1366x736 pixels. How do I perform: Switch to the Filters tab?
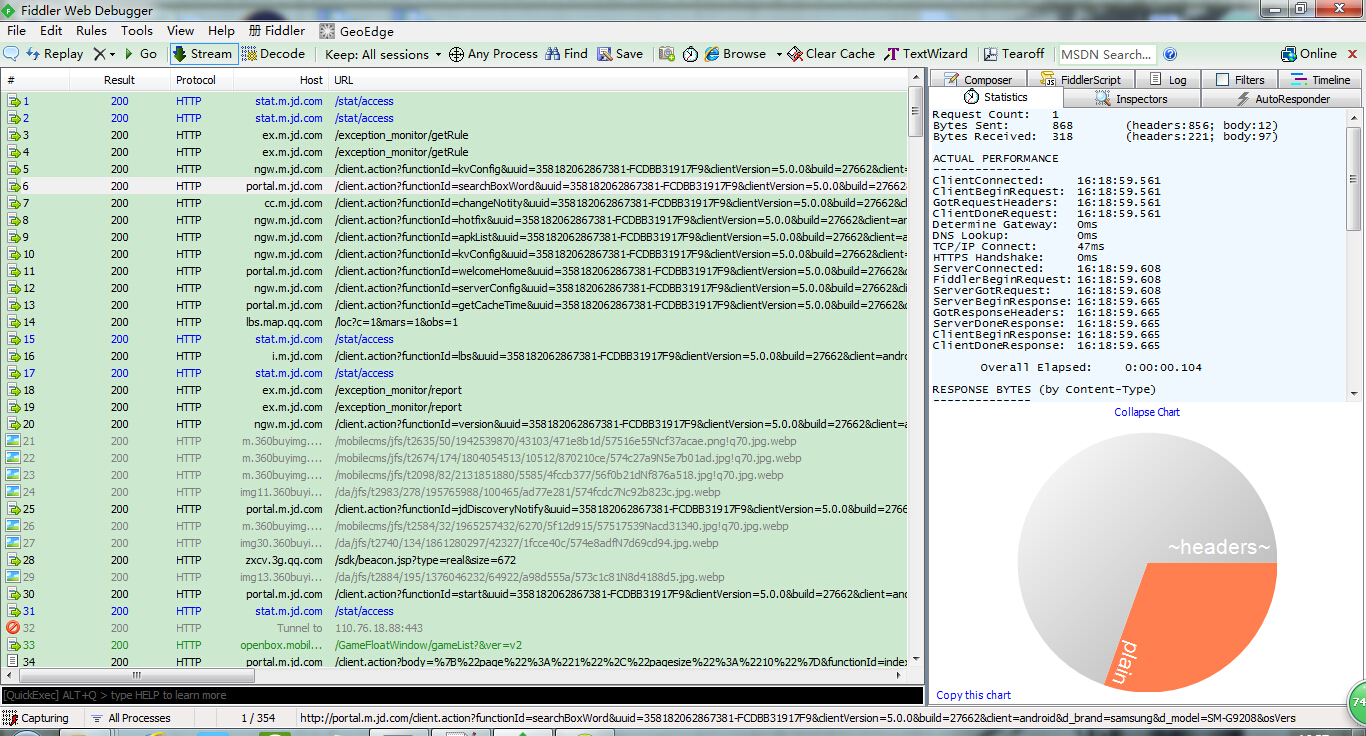(1240, 80)
